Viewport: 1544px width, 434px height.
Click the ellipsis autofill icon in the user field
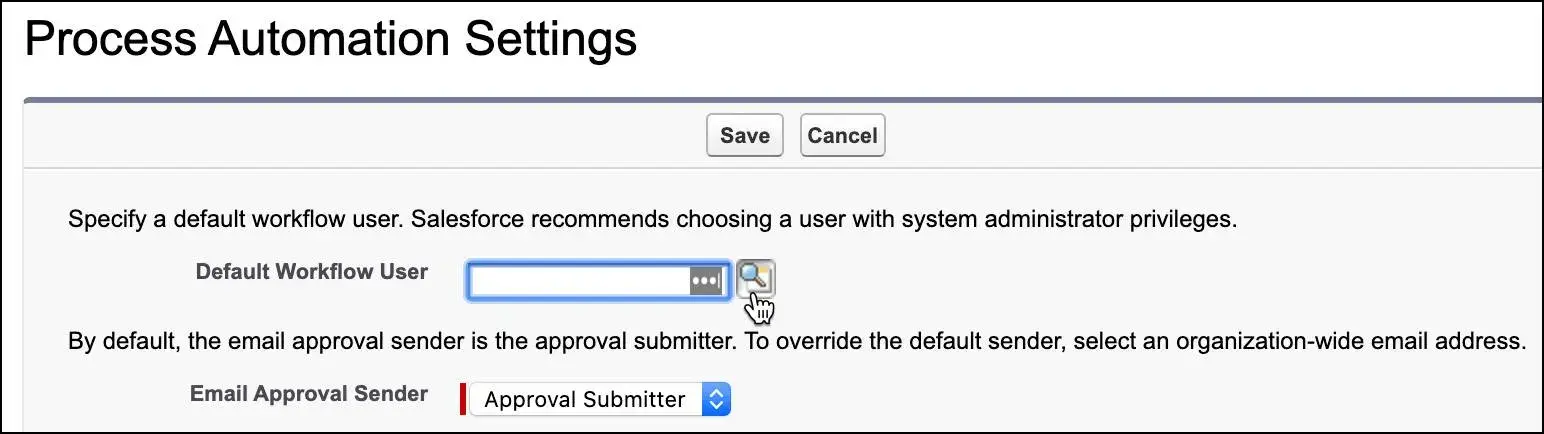click(705, 281)
